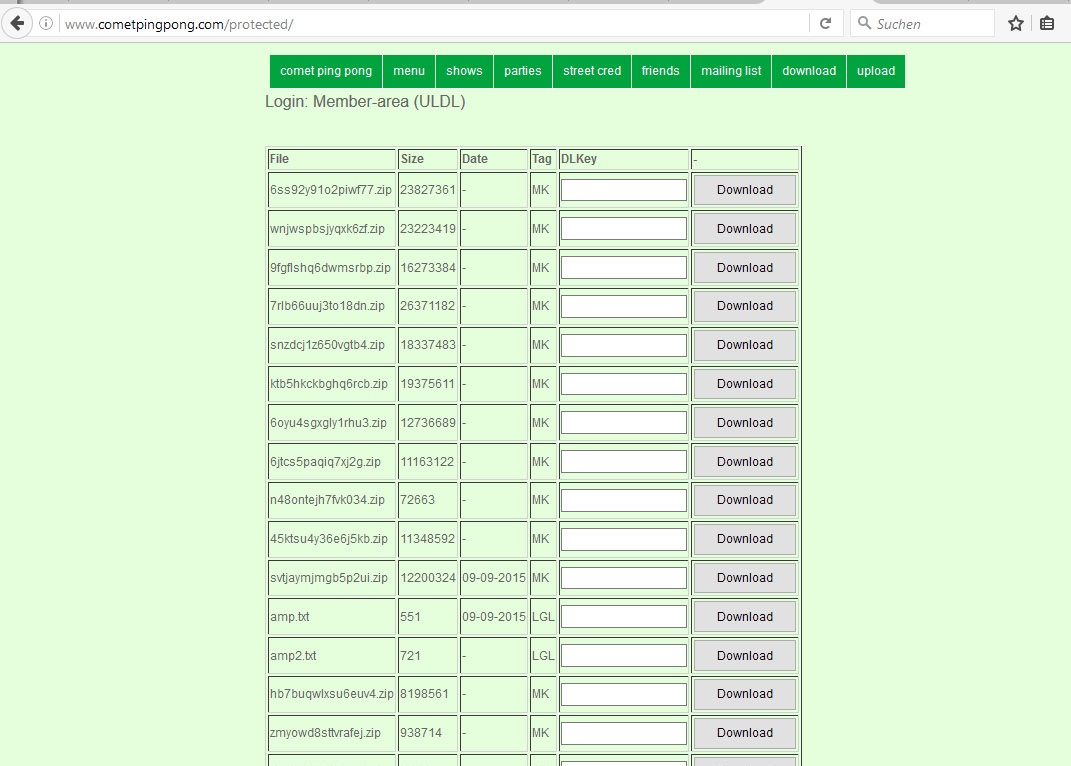1071x766 pixels.
Task: Click DLKey field for n48ontejh7fvk034.zip
Action: (x=624, y=500)
